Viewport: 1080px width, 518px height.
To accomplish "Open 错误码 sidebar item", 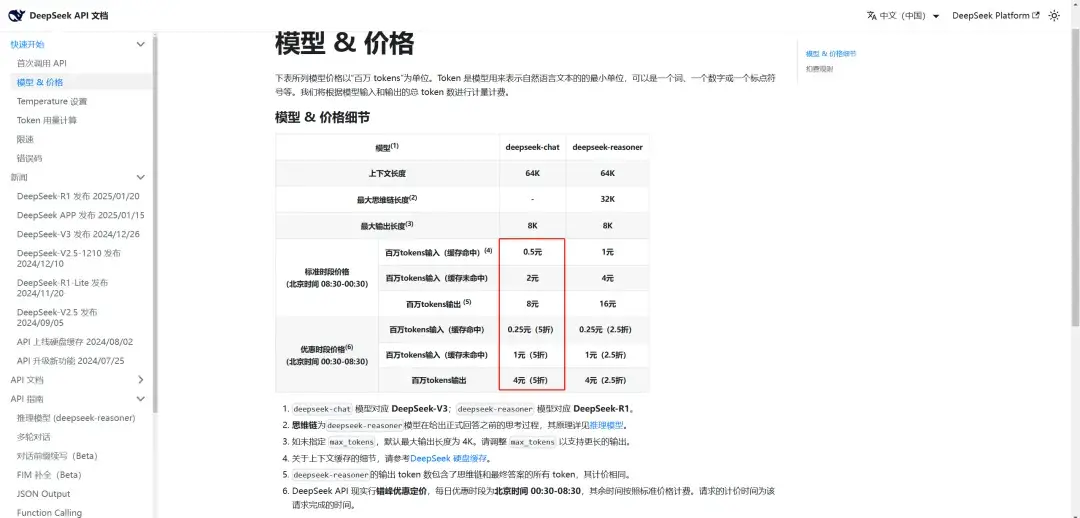I will click(x=30, y=158).
